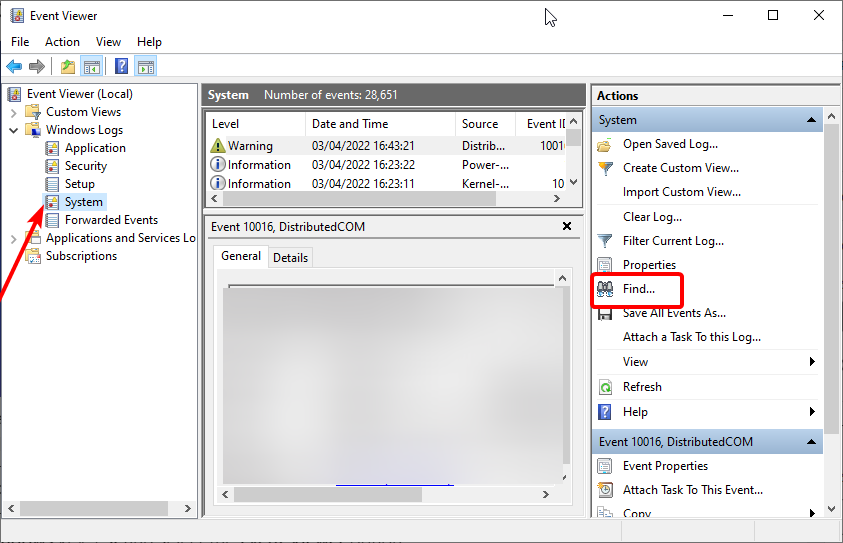Open the Help submenu arrow in Actions
The width and height of the screenshot is (843, 543).
[x=812, y=412]
